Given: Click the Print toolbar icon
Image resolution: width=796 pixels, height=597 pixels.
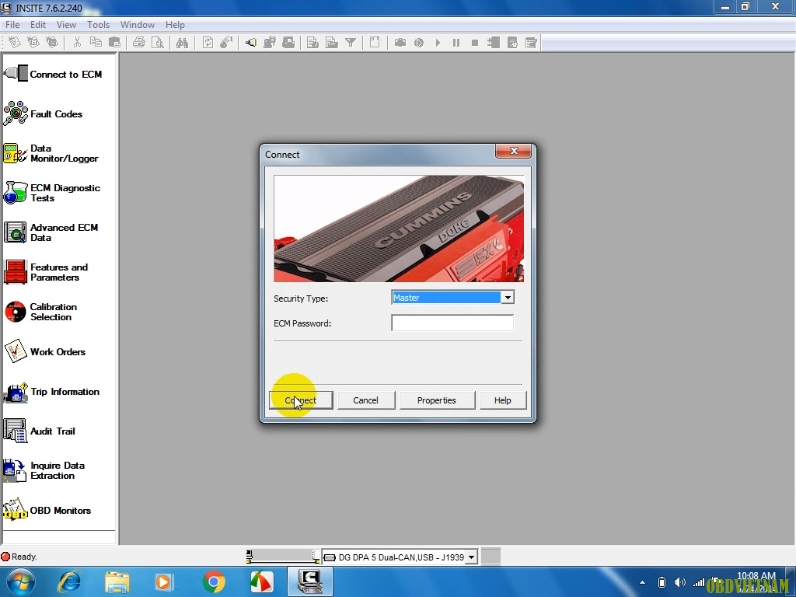Looking at the screenshot, I should tap(139, 43).
